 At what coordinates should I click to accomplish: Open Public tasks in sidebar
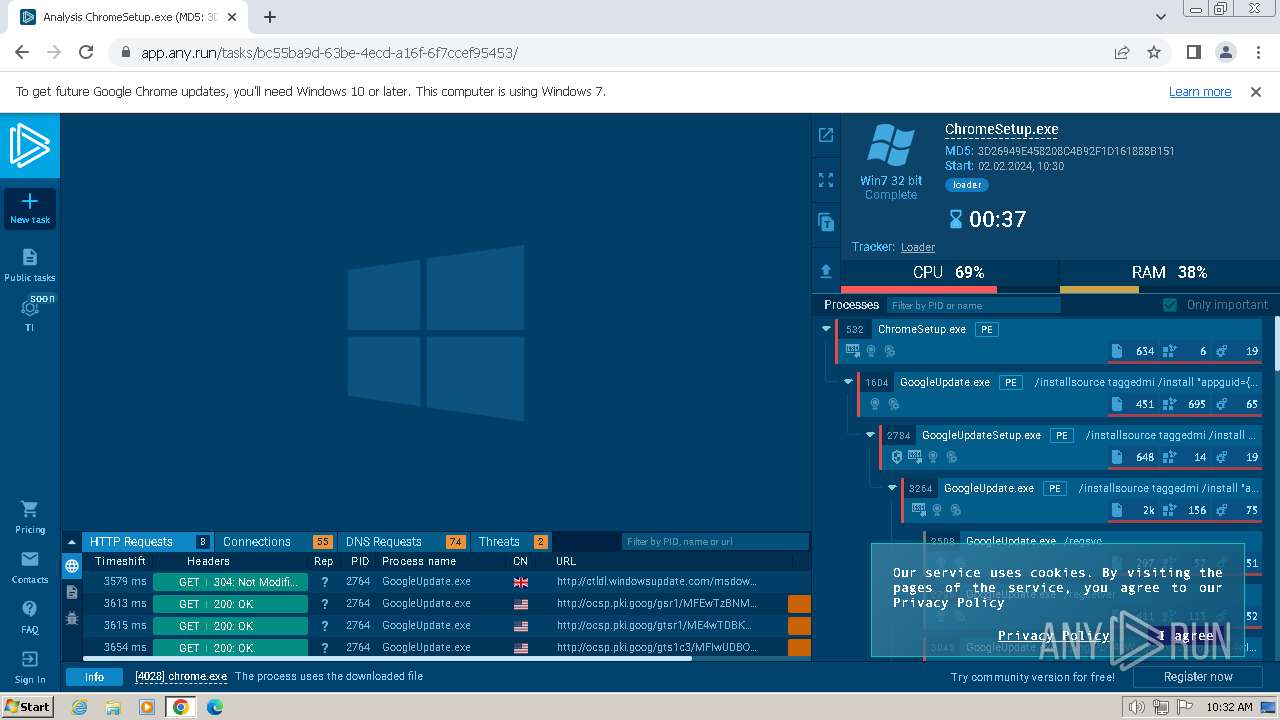[30, 265]
